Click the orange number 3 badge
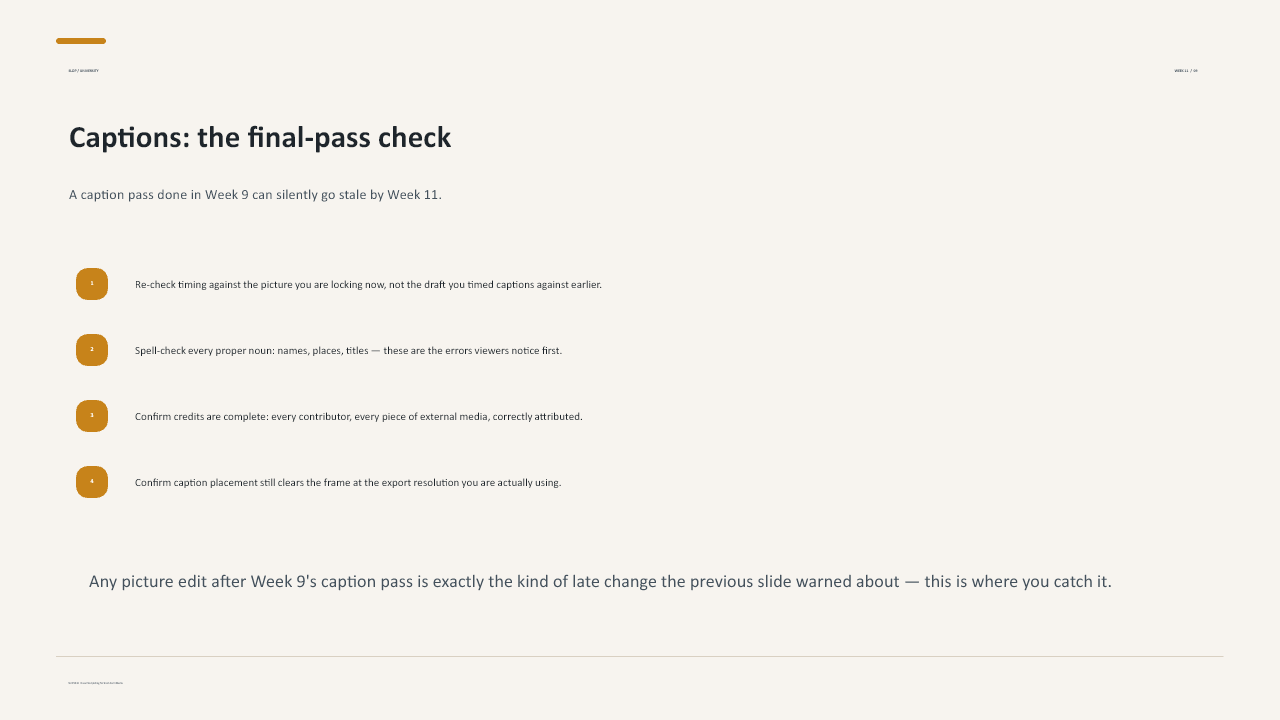Viewport: 1280px width, 720px height. [92, 416]
